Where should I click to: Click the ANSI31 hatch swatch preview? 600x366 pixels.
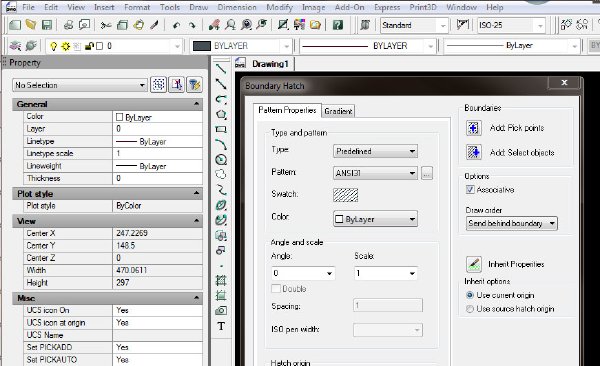[x=346, y=195]
